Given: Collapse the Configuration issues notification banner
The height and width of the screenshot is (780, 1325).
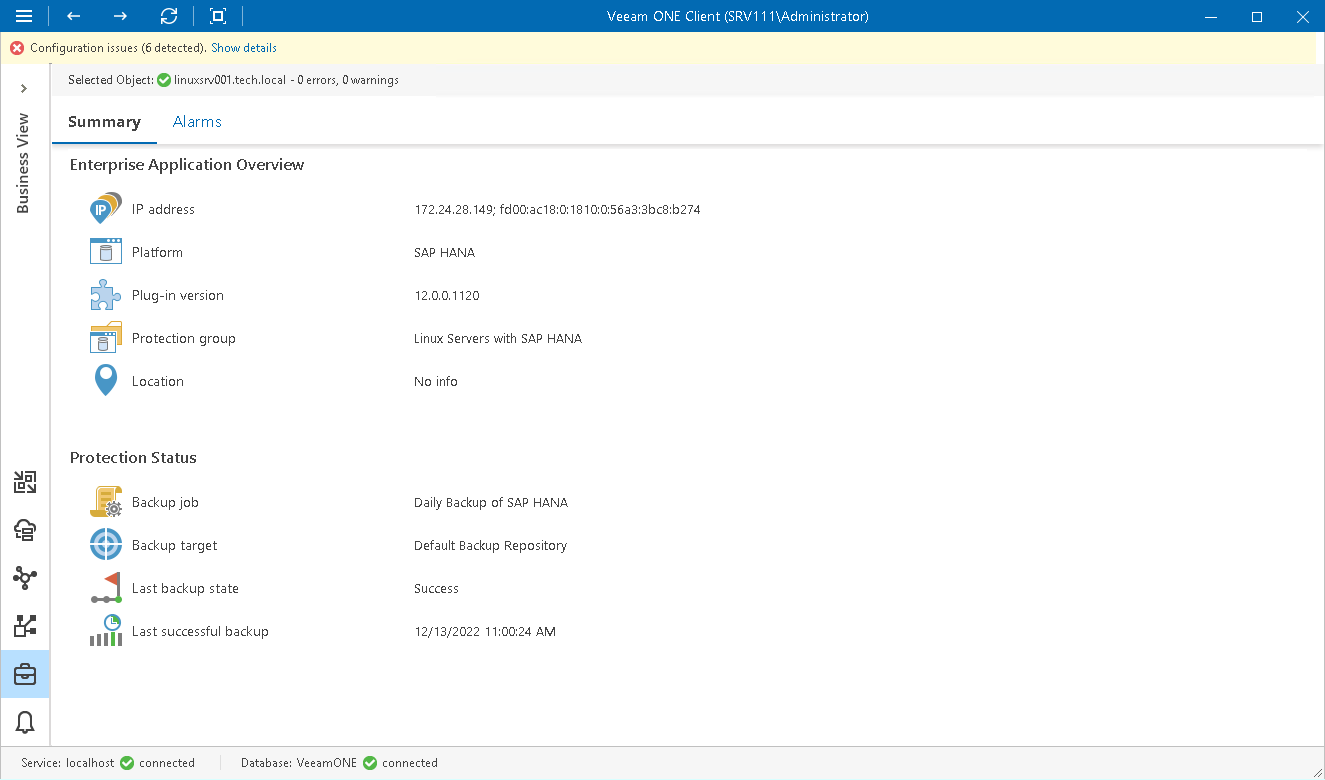Looking at the screenshot, I should point(16,47).
